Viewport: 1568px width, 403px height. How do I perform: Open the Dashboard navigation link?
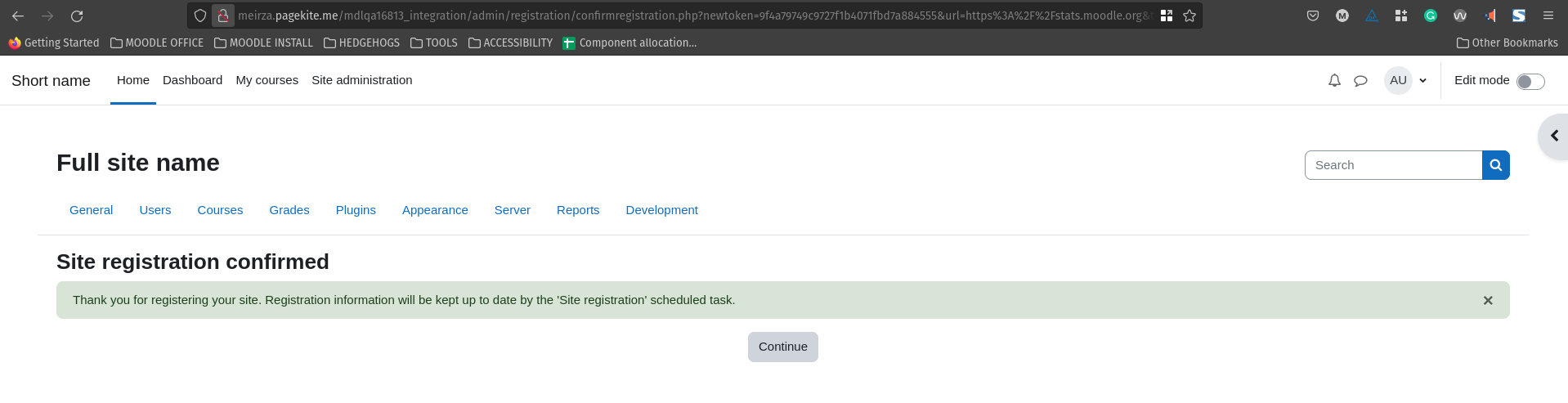[192, 80]
